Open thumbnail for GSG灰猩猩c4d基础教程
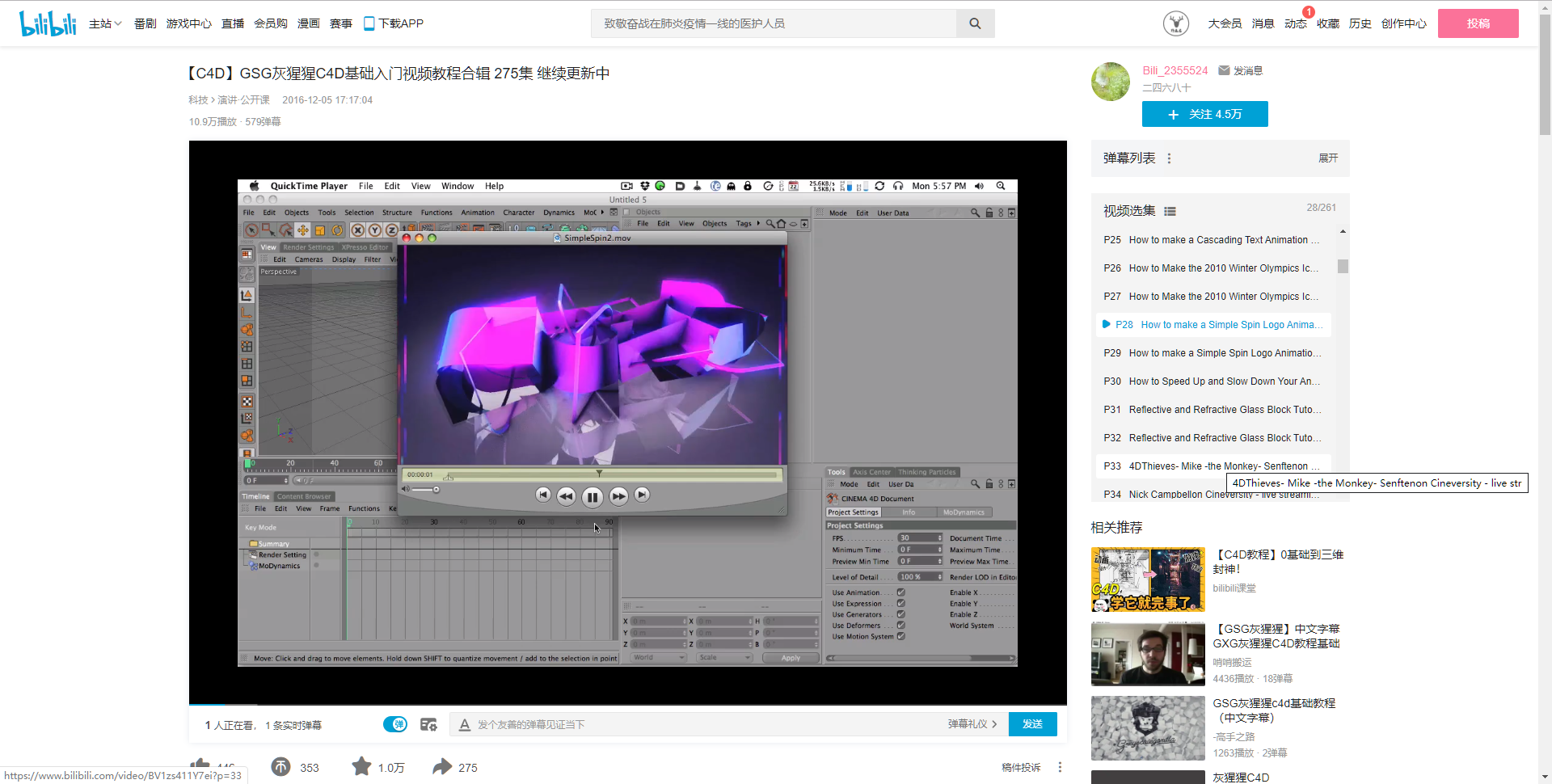 [x=1148, y=728]
